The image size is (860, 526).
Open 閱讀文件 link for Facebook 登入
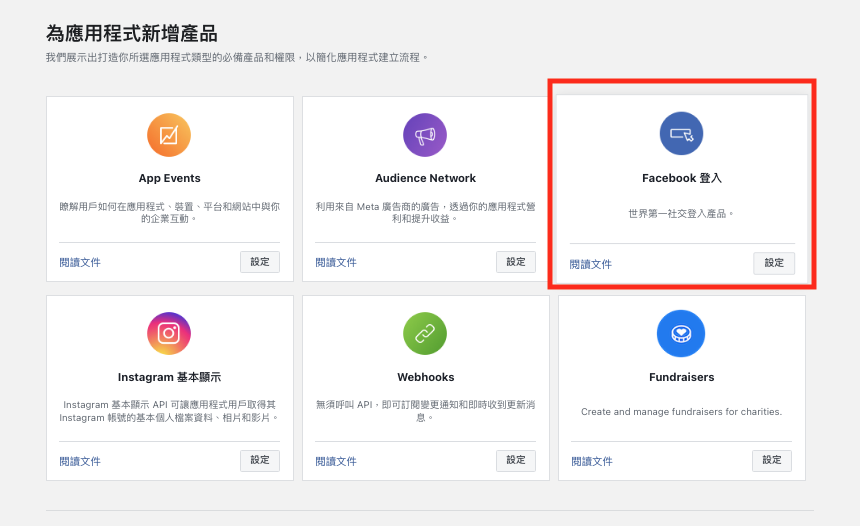pos(591,264)
